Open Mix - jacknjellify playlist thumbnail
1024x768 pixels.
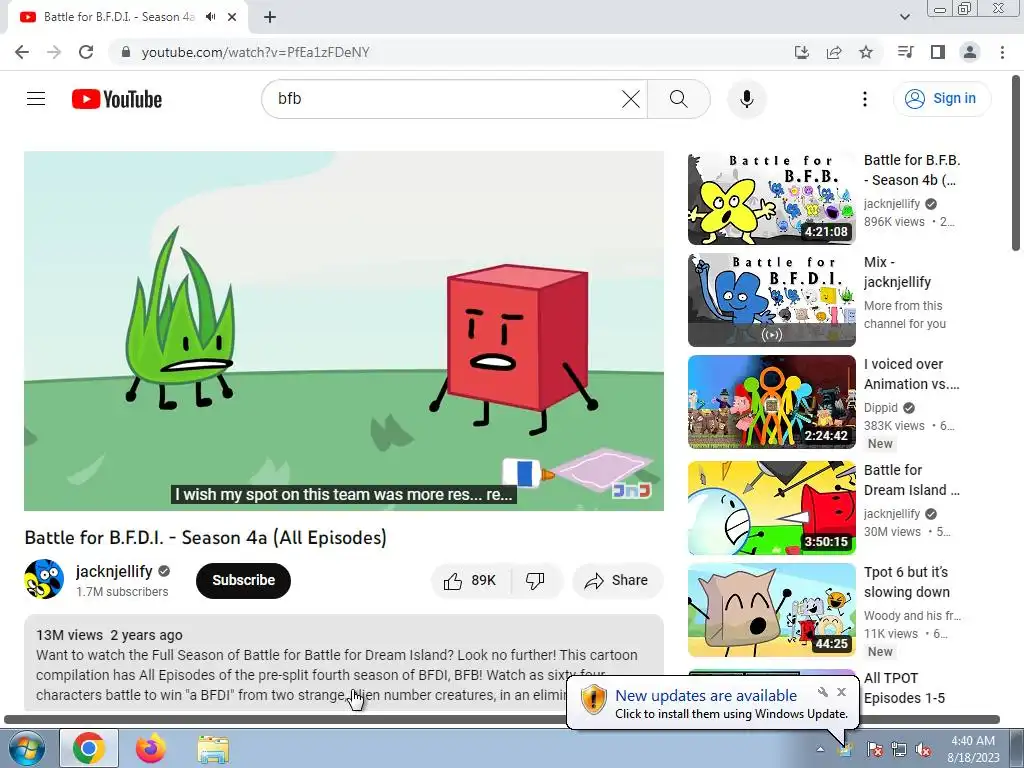point(771,300)
